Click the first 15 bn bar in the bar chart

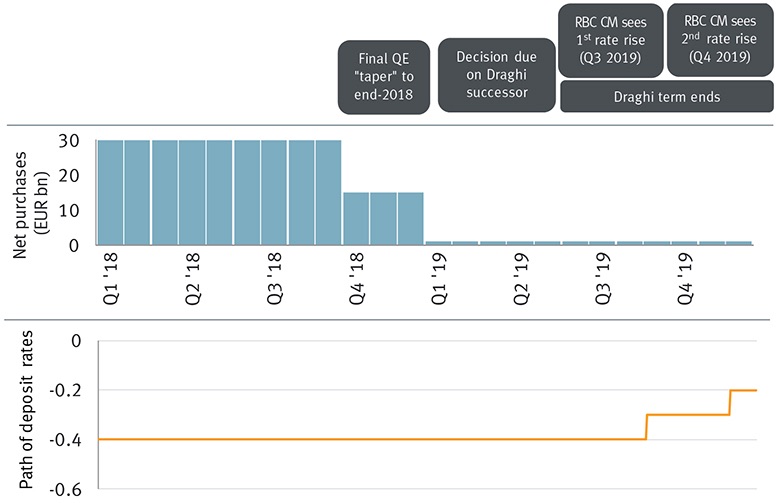(x=356, y=218)
